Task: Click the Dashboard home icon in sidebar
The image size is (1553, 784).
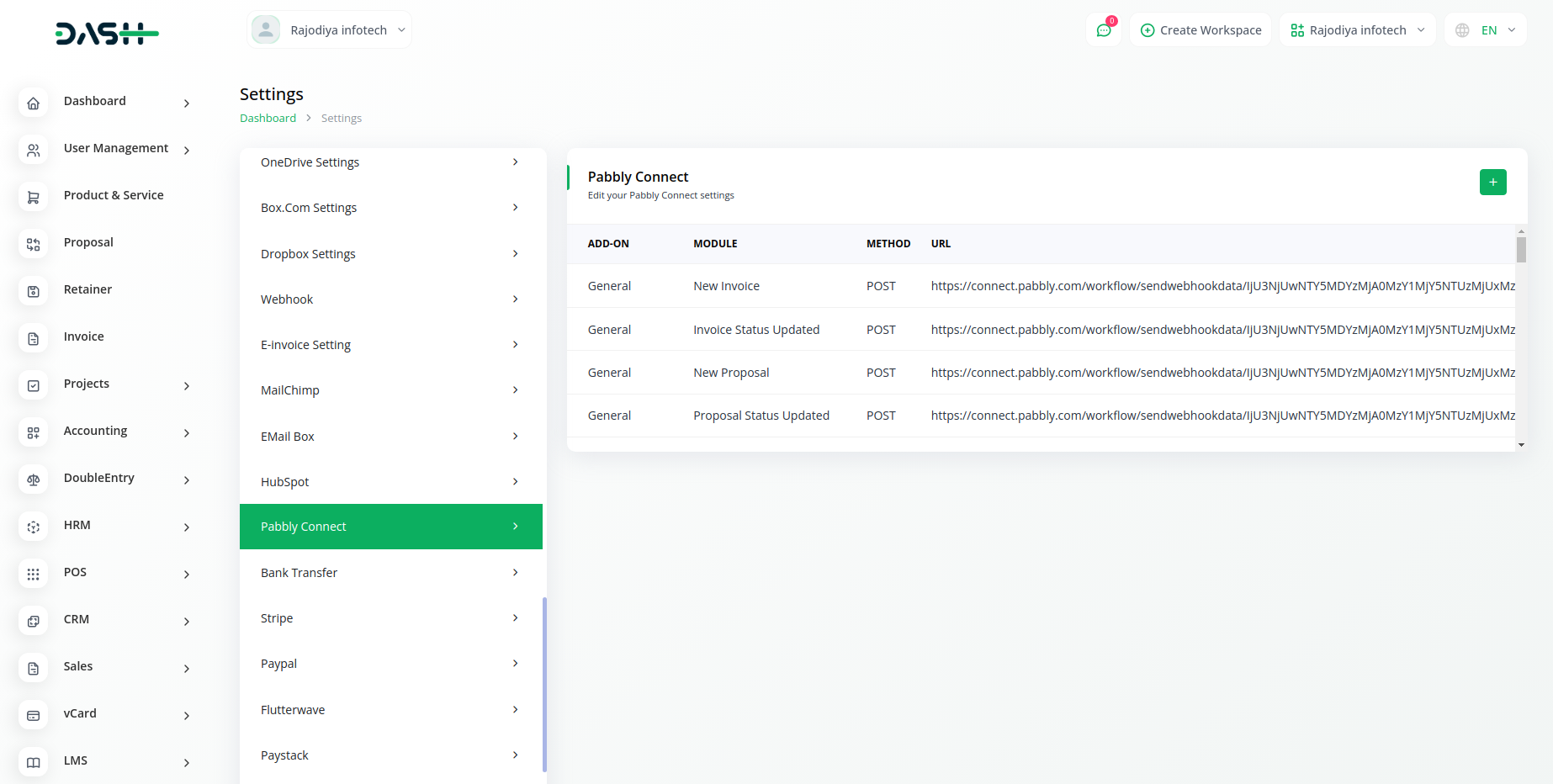Action: (34, 103)
